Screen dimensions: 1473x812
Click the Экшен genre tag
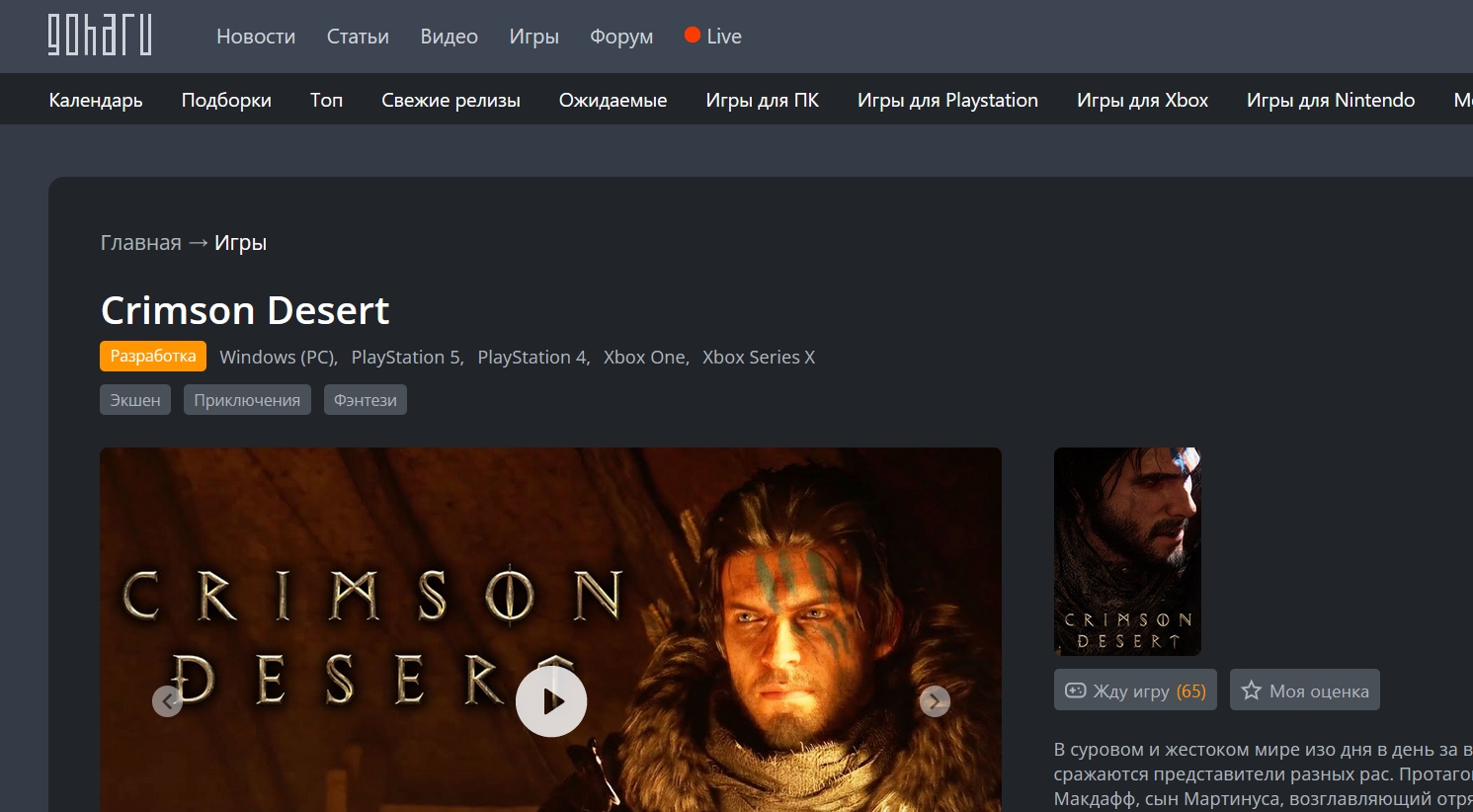(x=135, y=400)
